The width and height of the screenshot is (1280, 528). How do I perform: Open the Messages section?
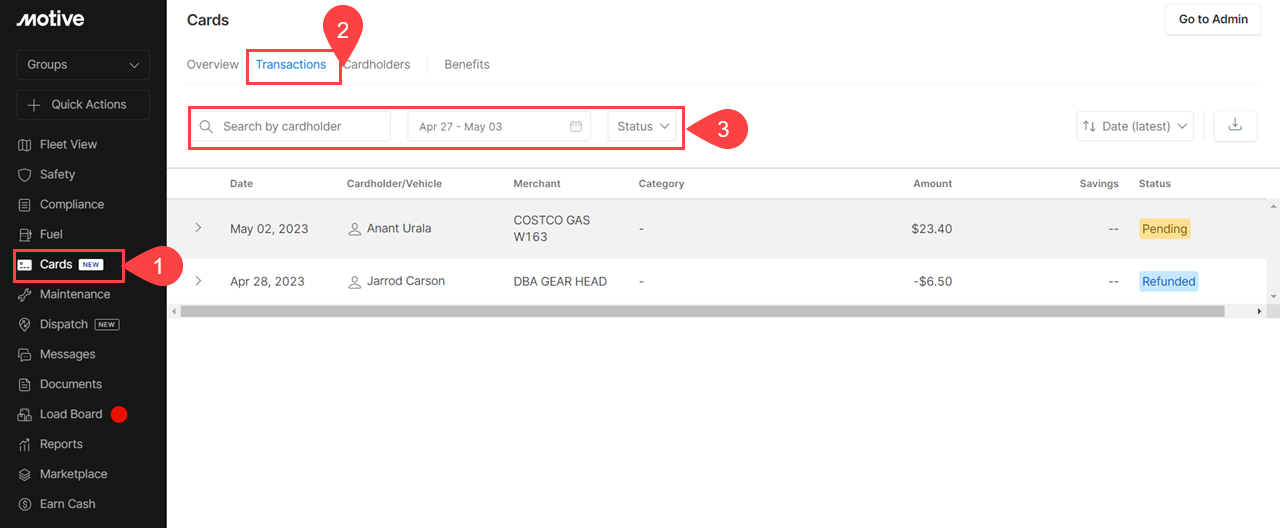67,354
